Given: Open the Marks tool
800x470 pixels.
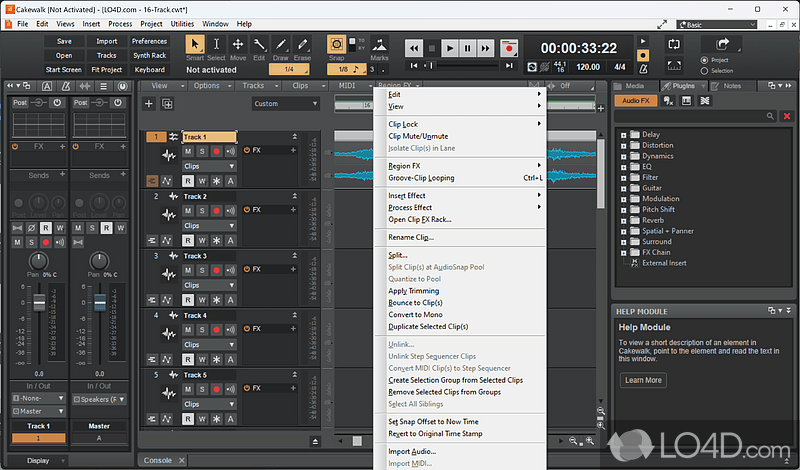Looking at the screenshot, I should click(379, 44).
